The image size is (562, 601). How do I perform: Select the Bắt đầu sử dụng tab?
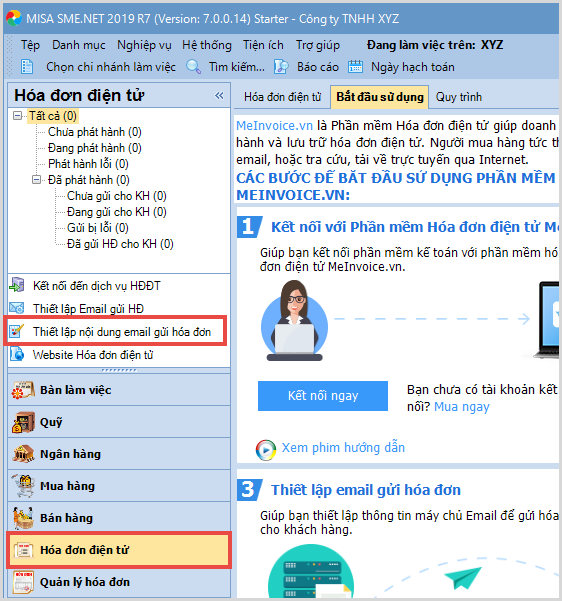click(380, 97)
